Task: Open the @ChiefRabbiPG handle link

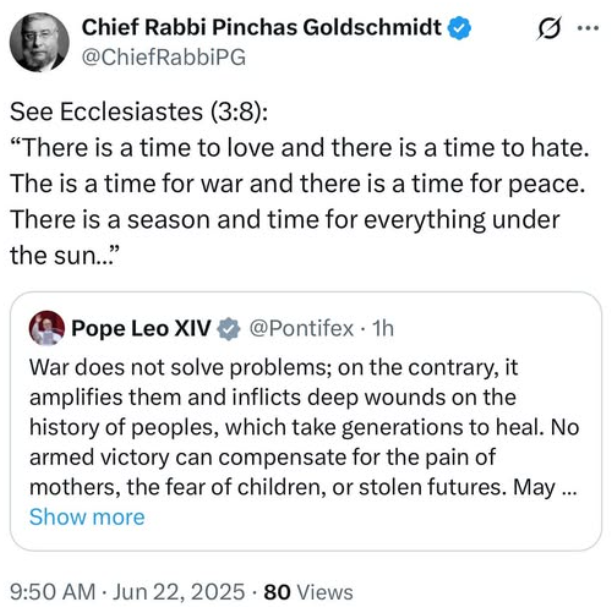Action: point(160,57)
